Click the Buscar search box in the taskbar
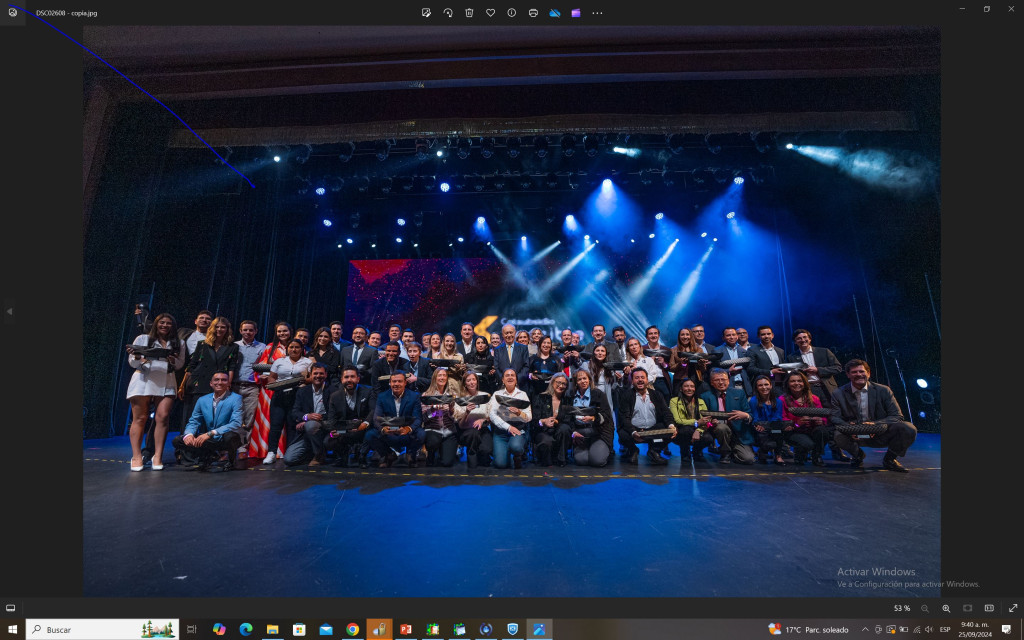1024x640 pixels. pos(102,629)
